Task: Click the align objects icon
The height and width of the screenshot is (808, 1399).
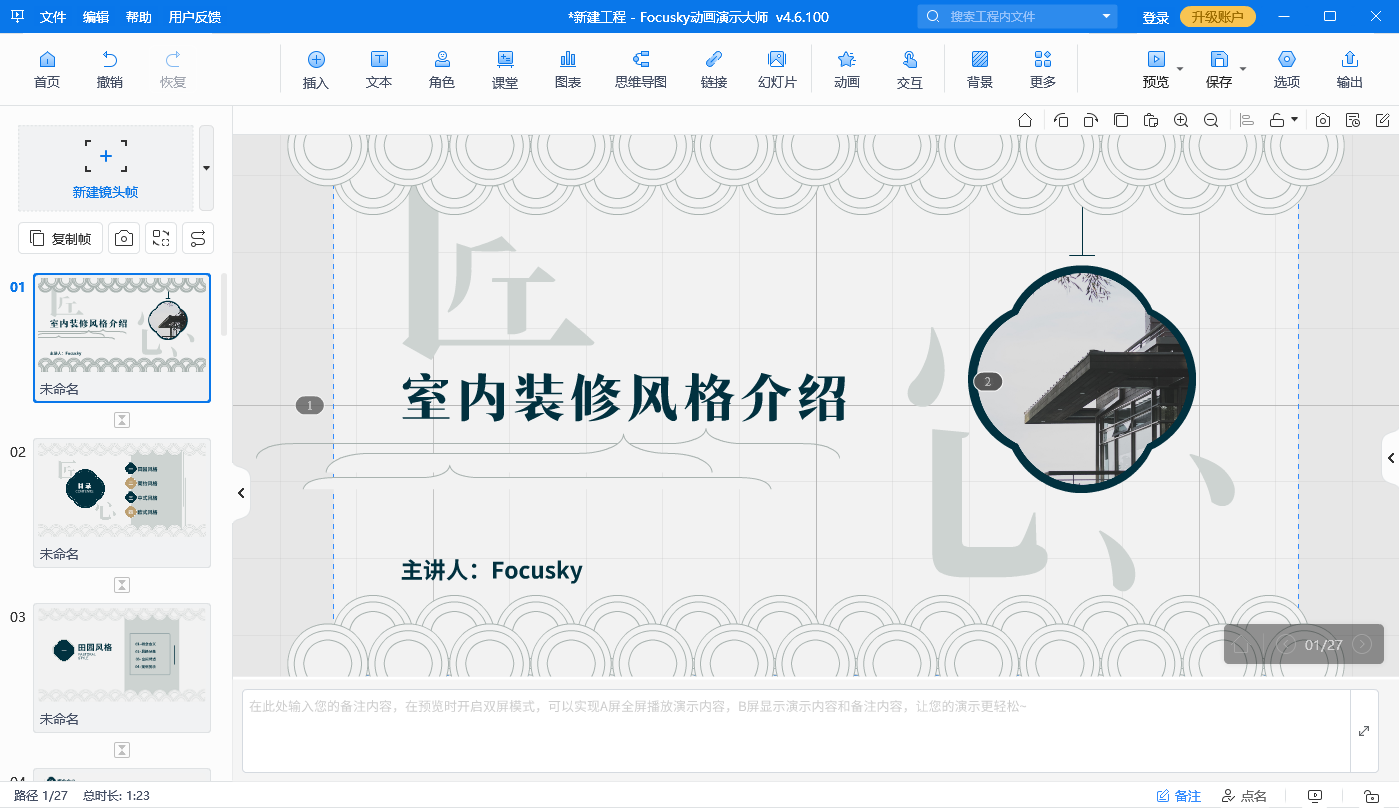Action: click(x=1247, y=120)
